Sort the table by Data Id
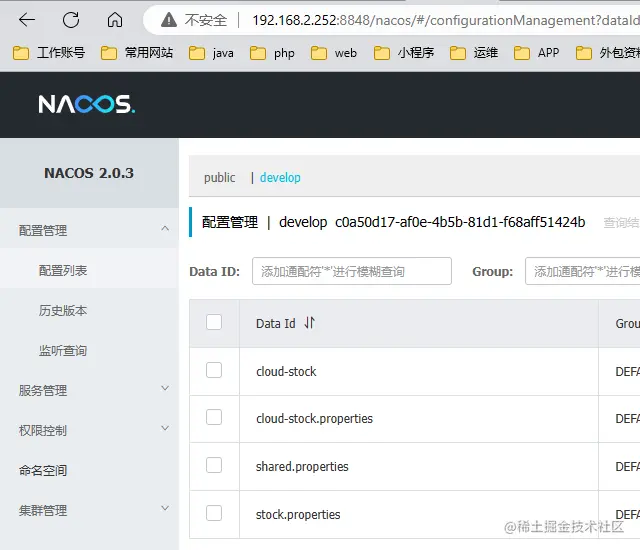 [310, 323]
